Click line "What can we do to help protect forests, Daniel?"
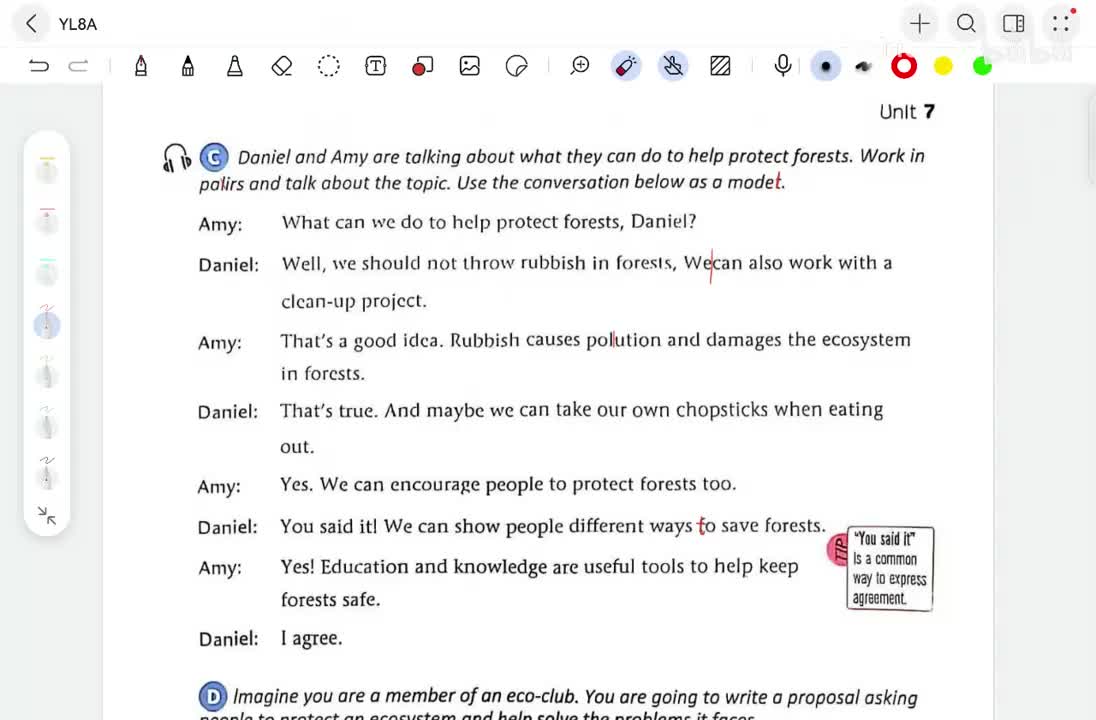 [489, 222]
